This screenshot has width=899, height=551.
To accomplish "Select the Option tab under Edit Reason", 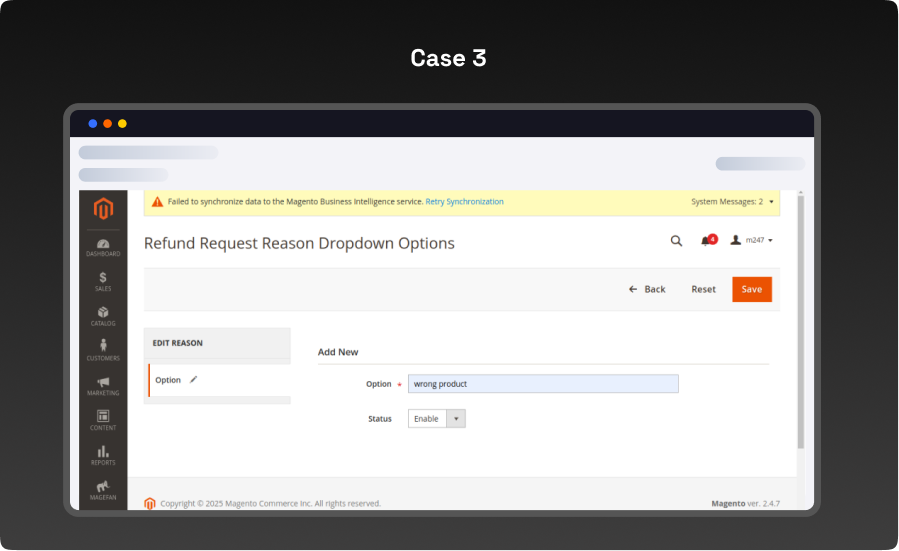I will 168,380.
